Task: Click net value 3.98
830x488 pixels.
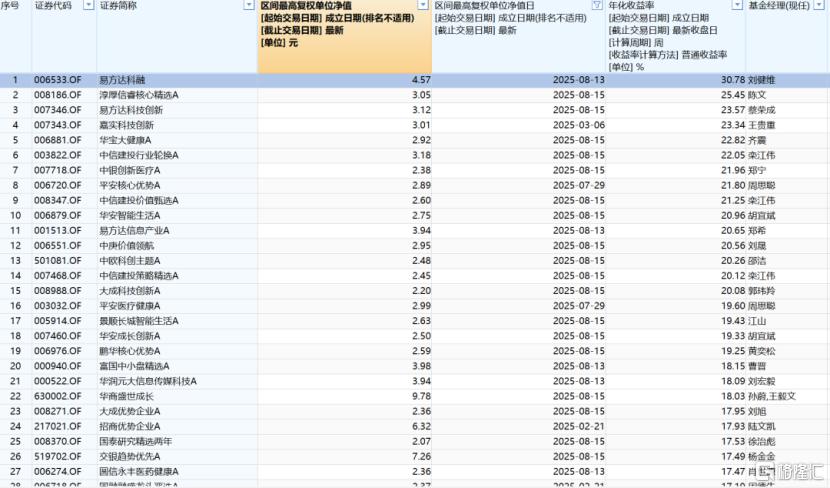Action: pyautogui.click(x=421, y=366)
